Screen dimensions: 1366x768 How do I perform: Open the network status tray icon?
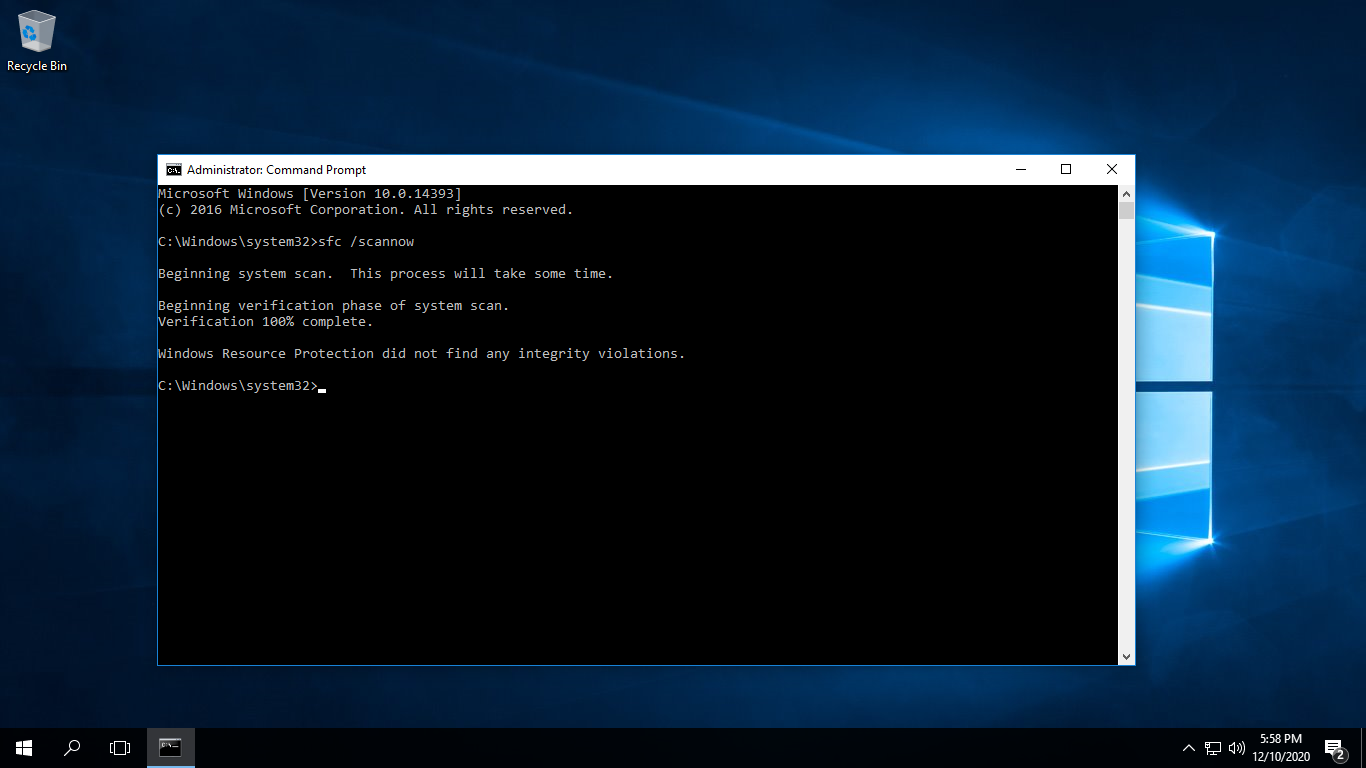pyautogui.click(x=1213, y=747)
